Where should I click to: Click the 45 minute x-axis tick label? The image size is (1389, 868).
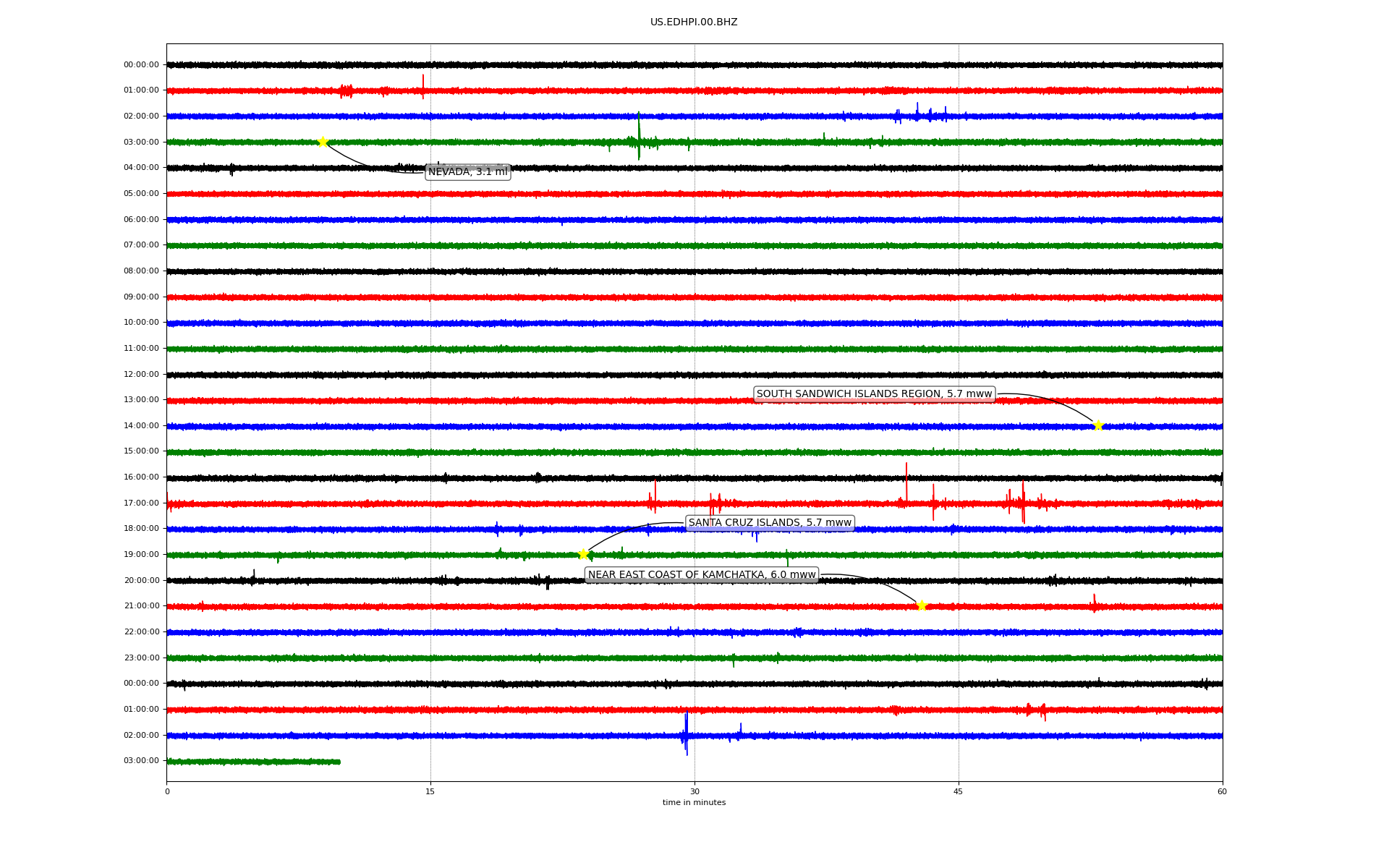click(x=958, y=791)
